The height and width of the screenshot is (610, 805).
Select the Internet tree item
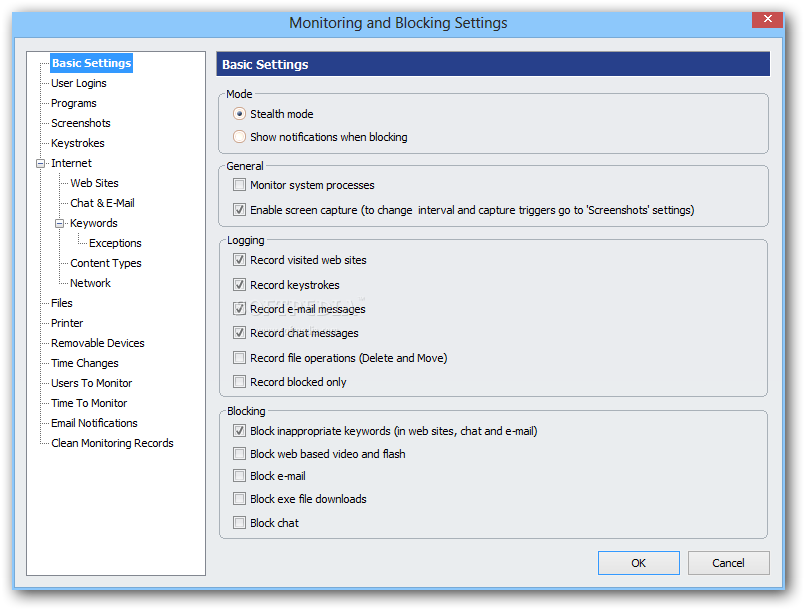pos(71,163)
